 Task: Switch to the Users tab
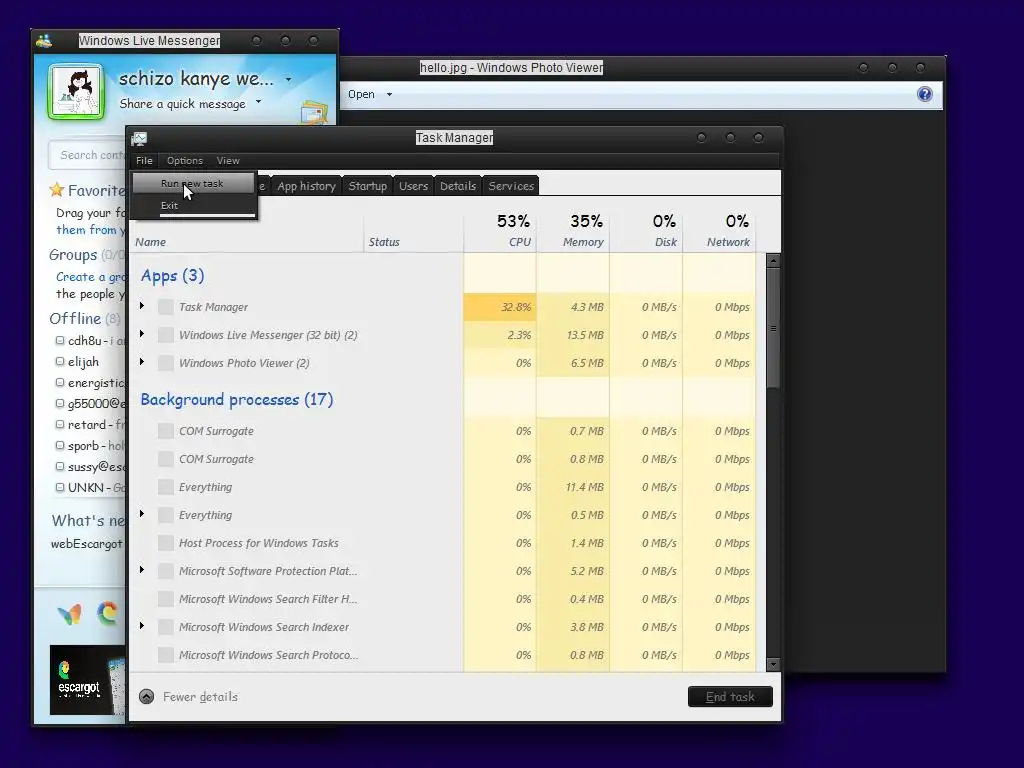click(x=413, y=186)
